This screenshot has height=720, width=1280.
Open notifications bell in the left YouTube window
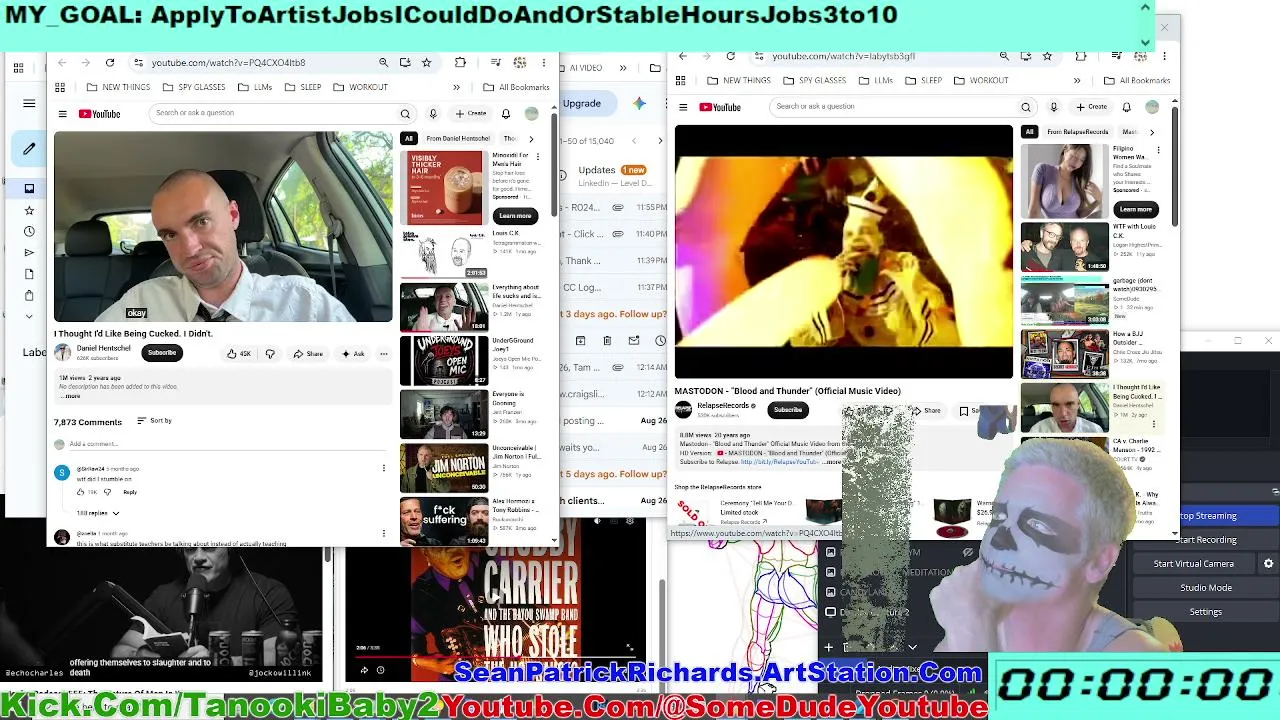click(x=506, y=114)
